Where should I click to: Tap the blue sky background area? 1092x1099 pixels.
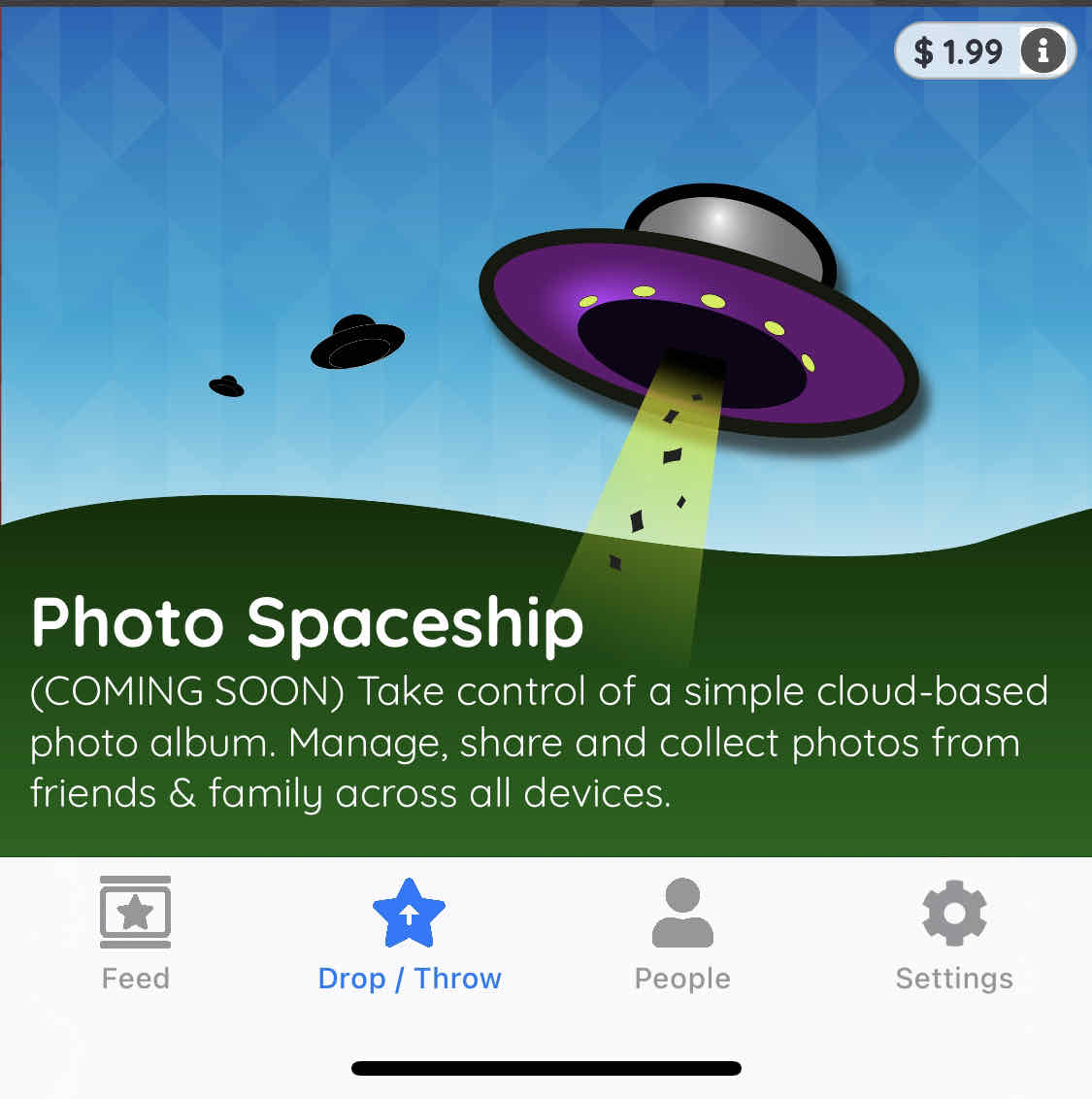(x=246, y=175)
